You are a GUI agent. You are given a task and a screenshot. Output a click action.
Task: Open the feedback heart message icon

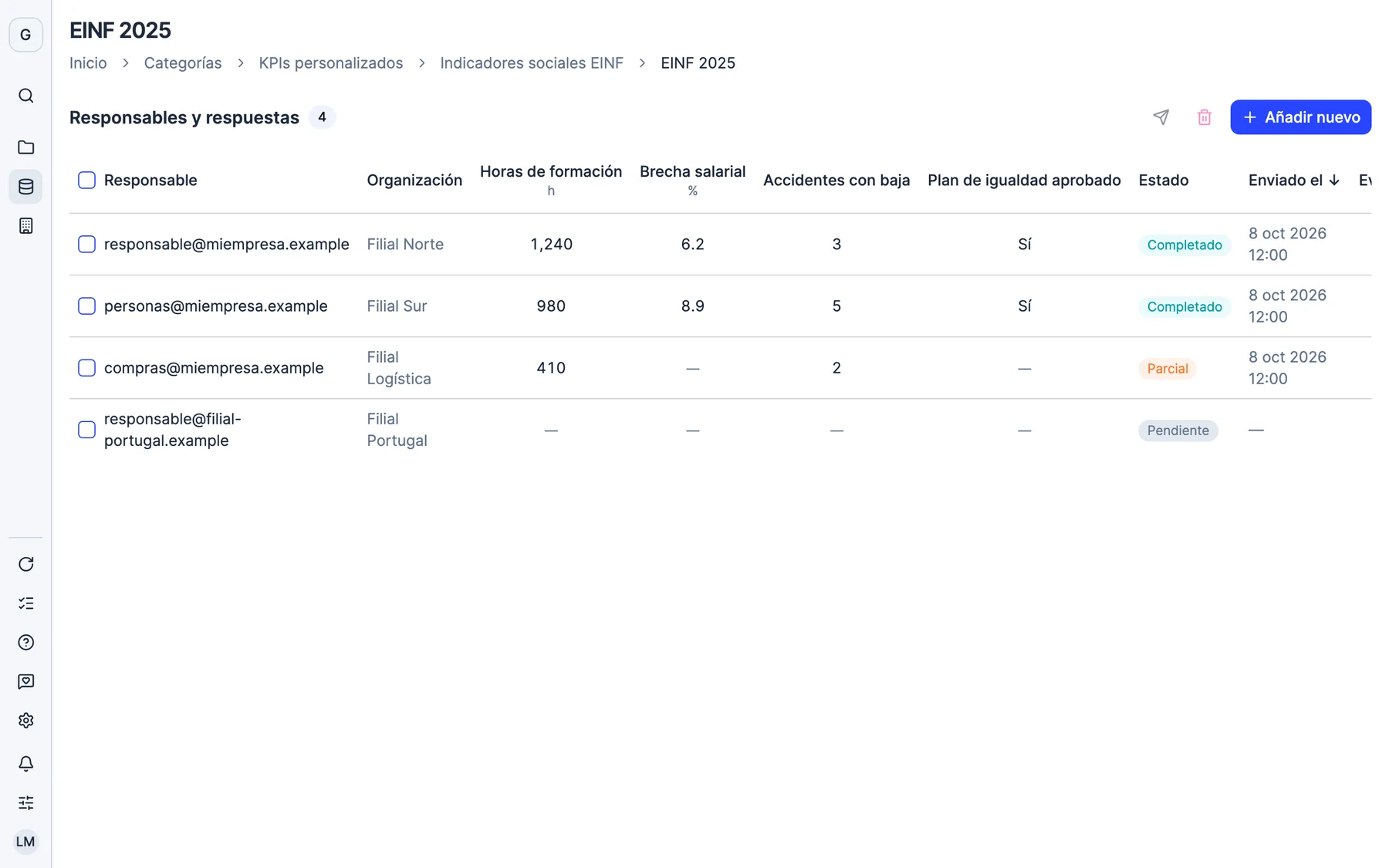(25, 682)
